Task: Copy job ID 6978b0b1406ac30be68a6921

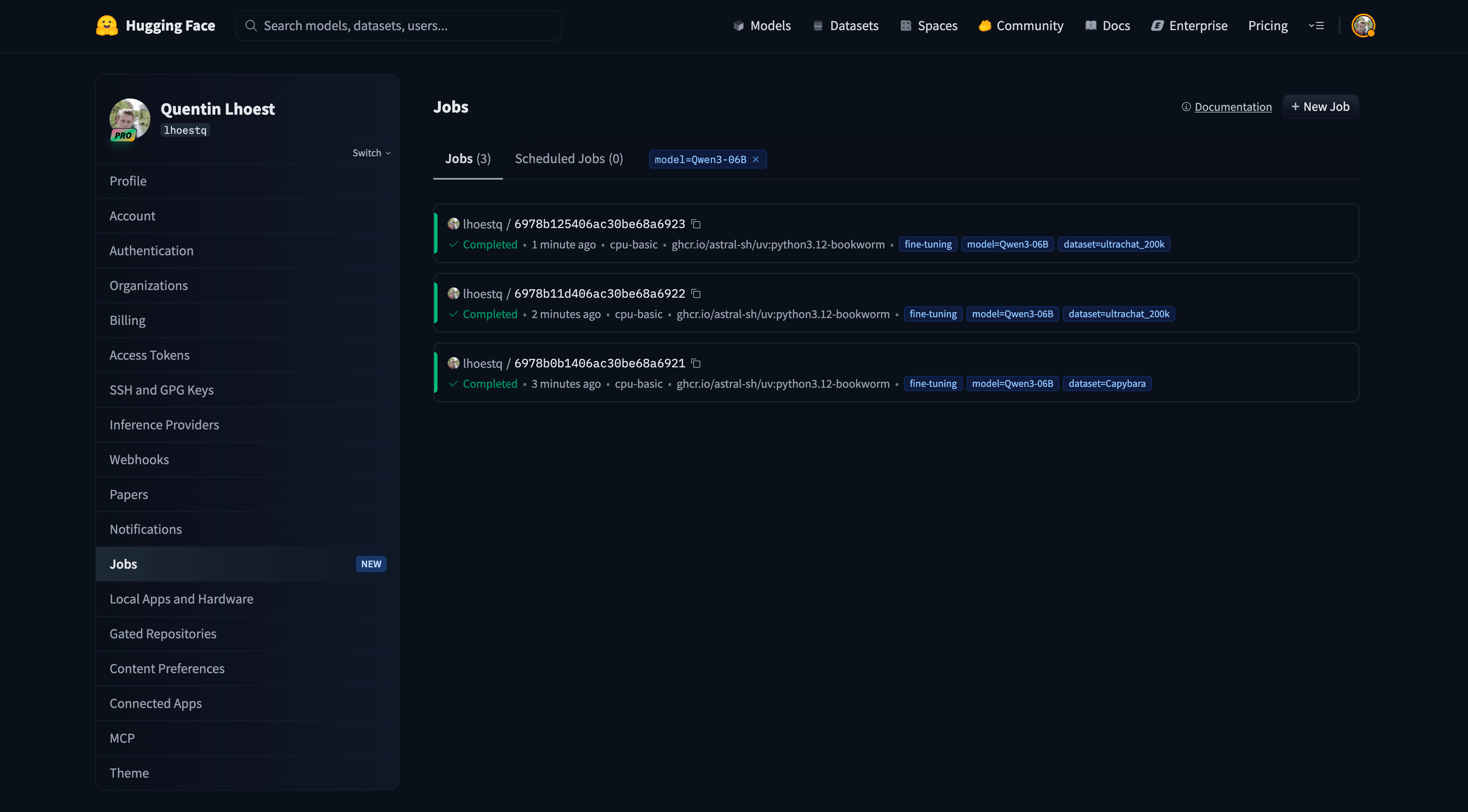Action: 696,363
